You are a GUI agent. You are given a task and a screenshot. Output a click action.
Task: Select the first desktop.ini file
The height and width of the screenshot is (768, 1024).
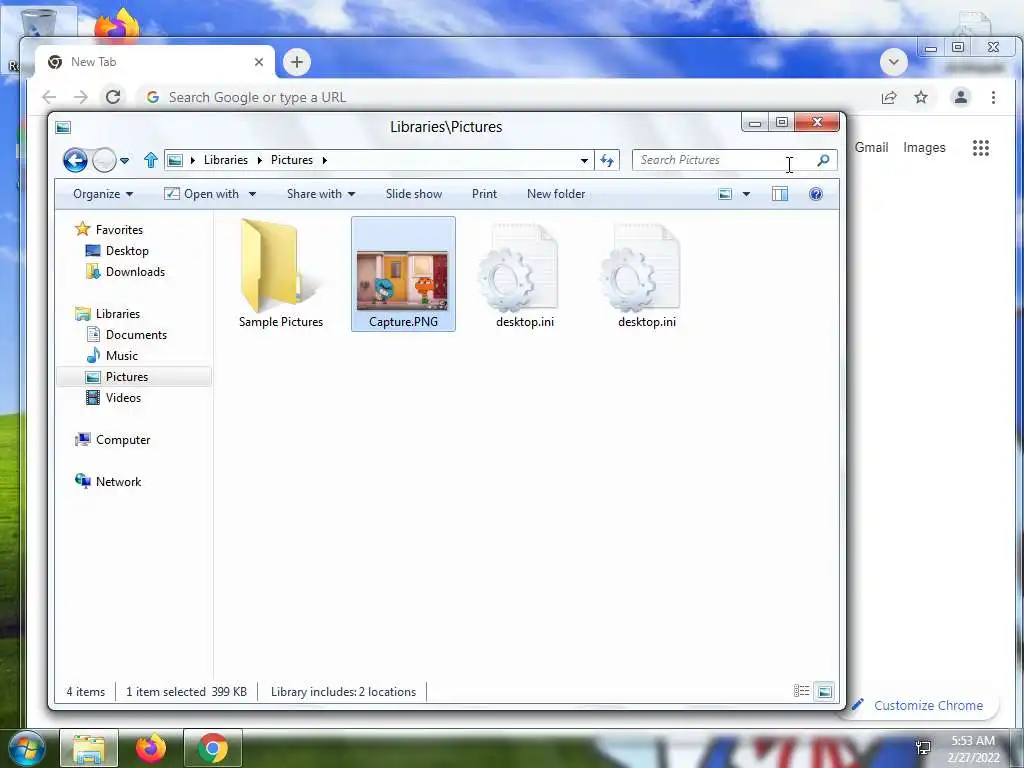coord(524,274)
